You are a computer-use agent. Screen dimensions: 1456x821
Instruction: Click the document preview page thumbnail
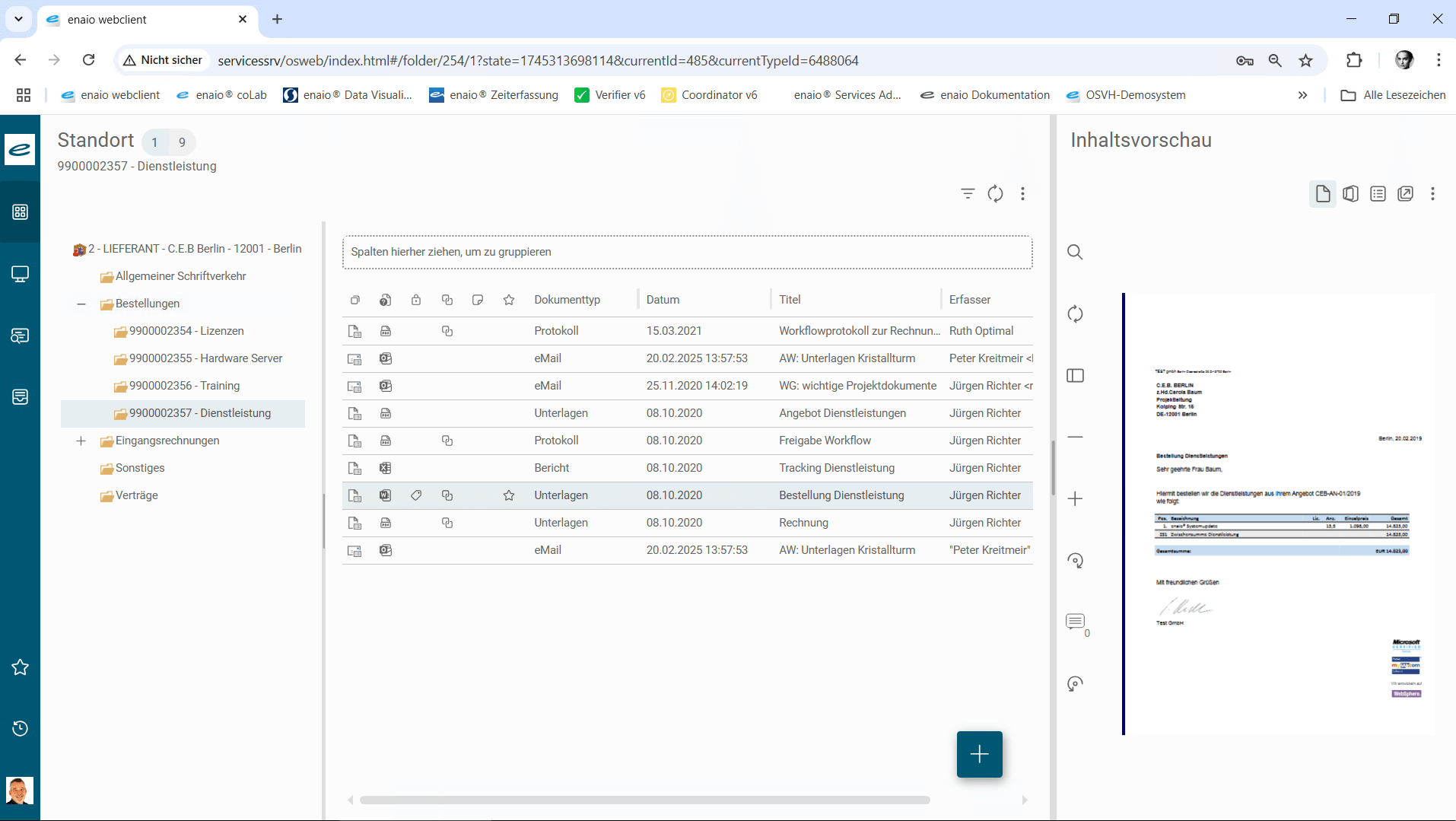pyautogui.click(x=1280, y=514)
